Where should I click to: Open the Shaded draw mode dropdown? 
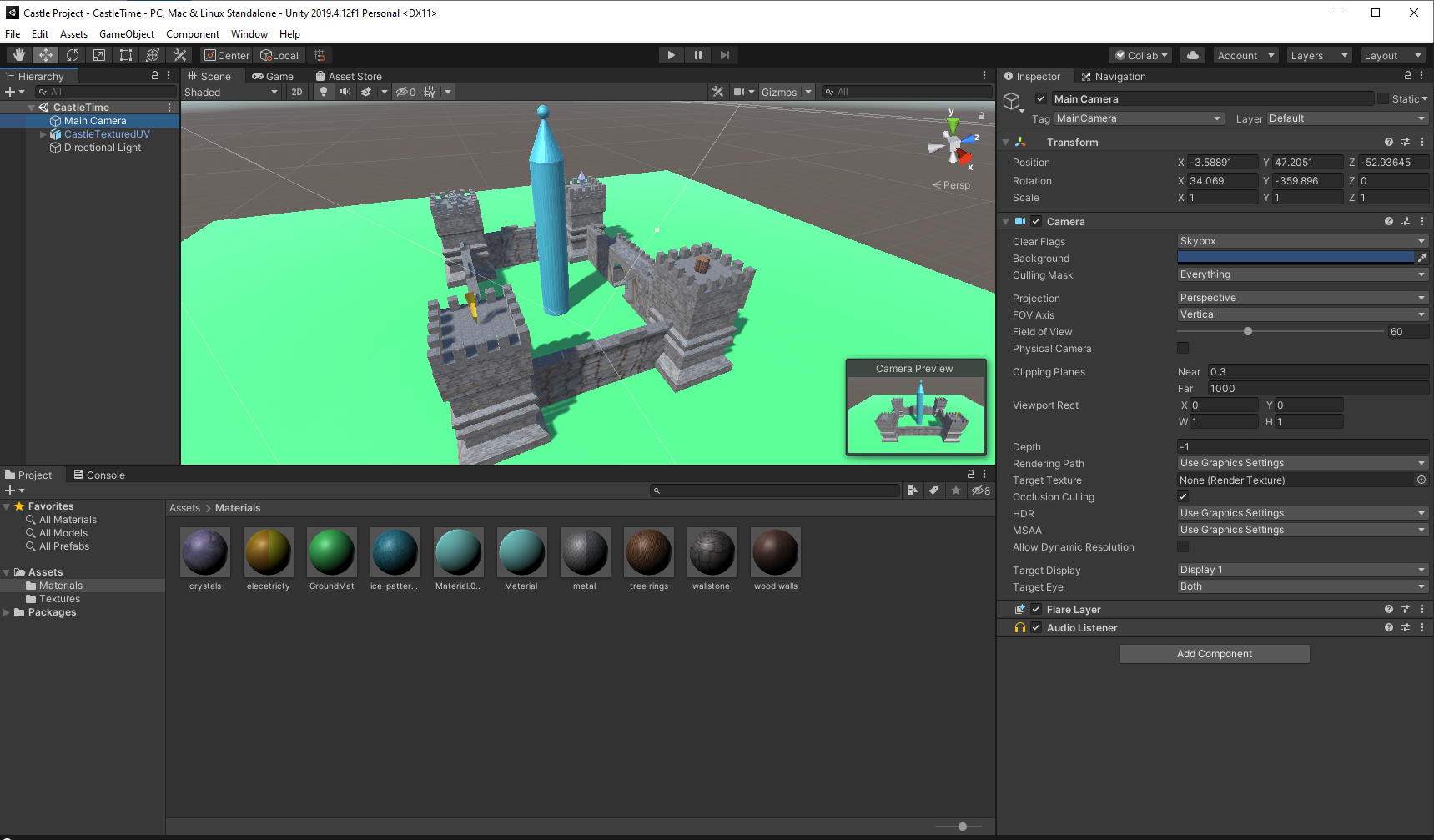click(231, 92)
